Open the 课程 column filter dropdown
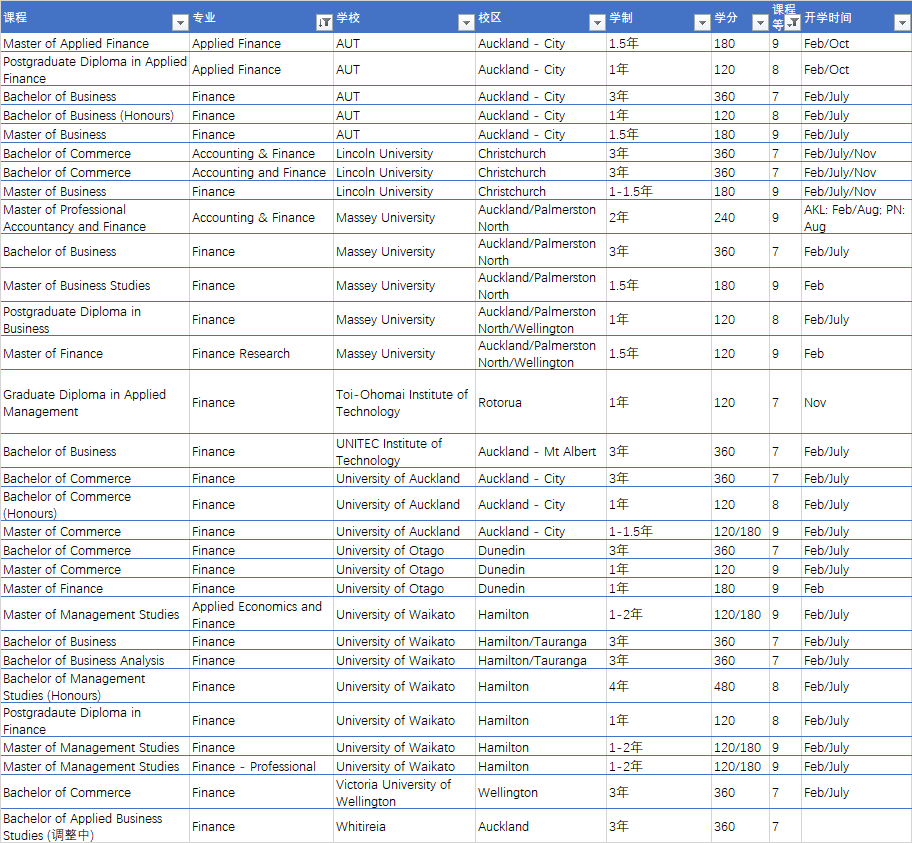This screenshot has width=912, height=843. coord(180,23)
